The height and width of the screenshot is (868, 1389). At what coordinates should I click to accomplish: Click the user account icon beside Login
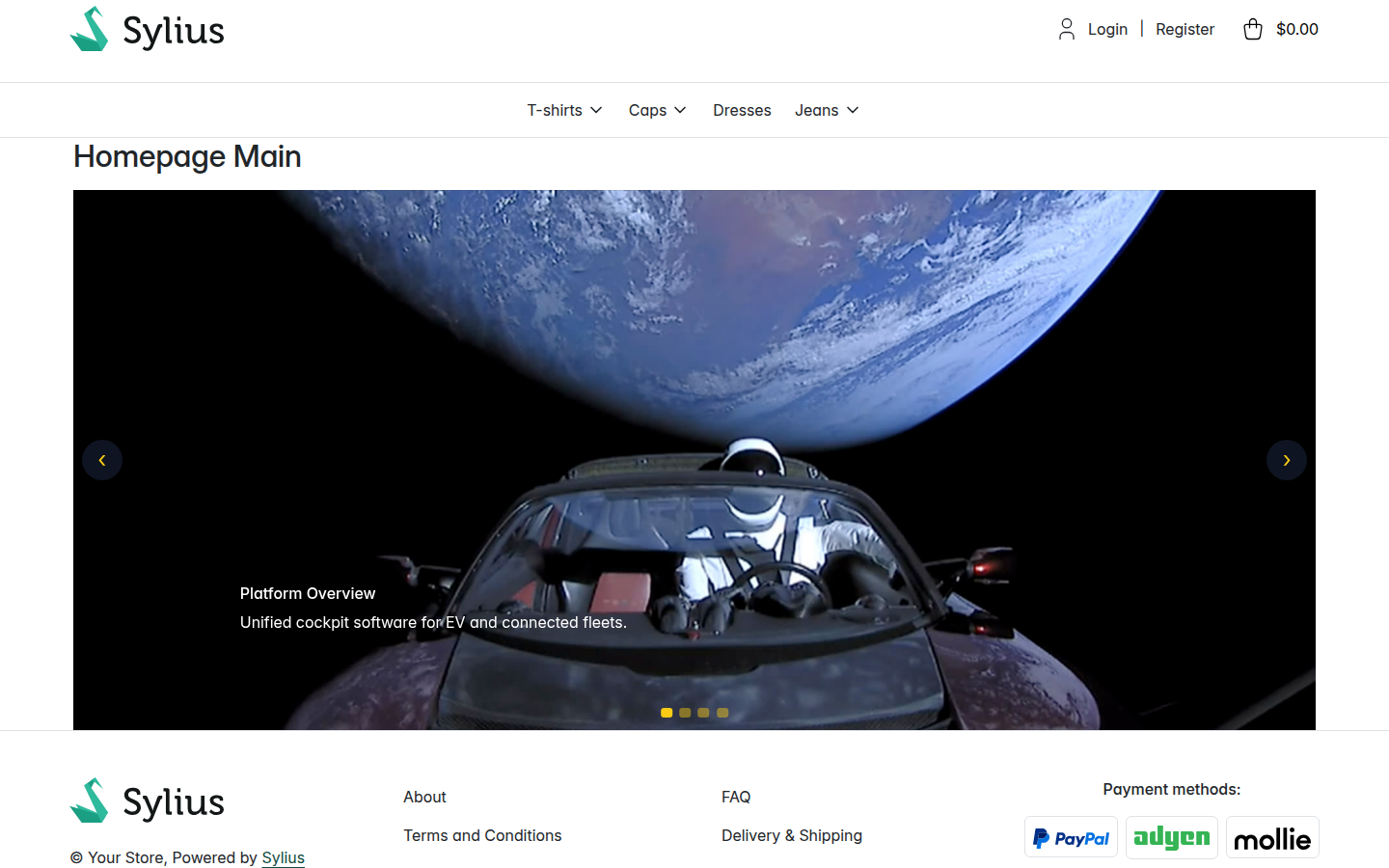[x=1066, y=29]
